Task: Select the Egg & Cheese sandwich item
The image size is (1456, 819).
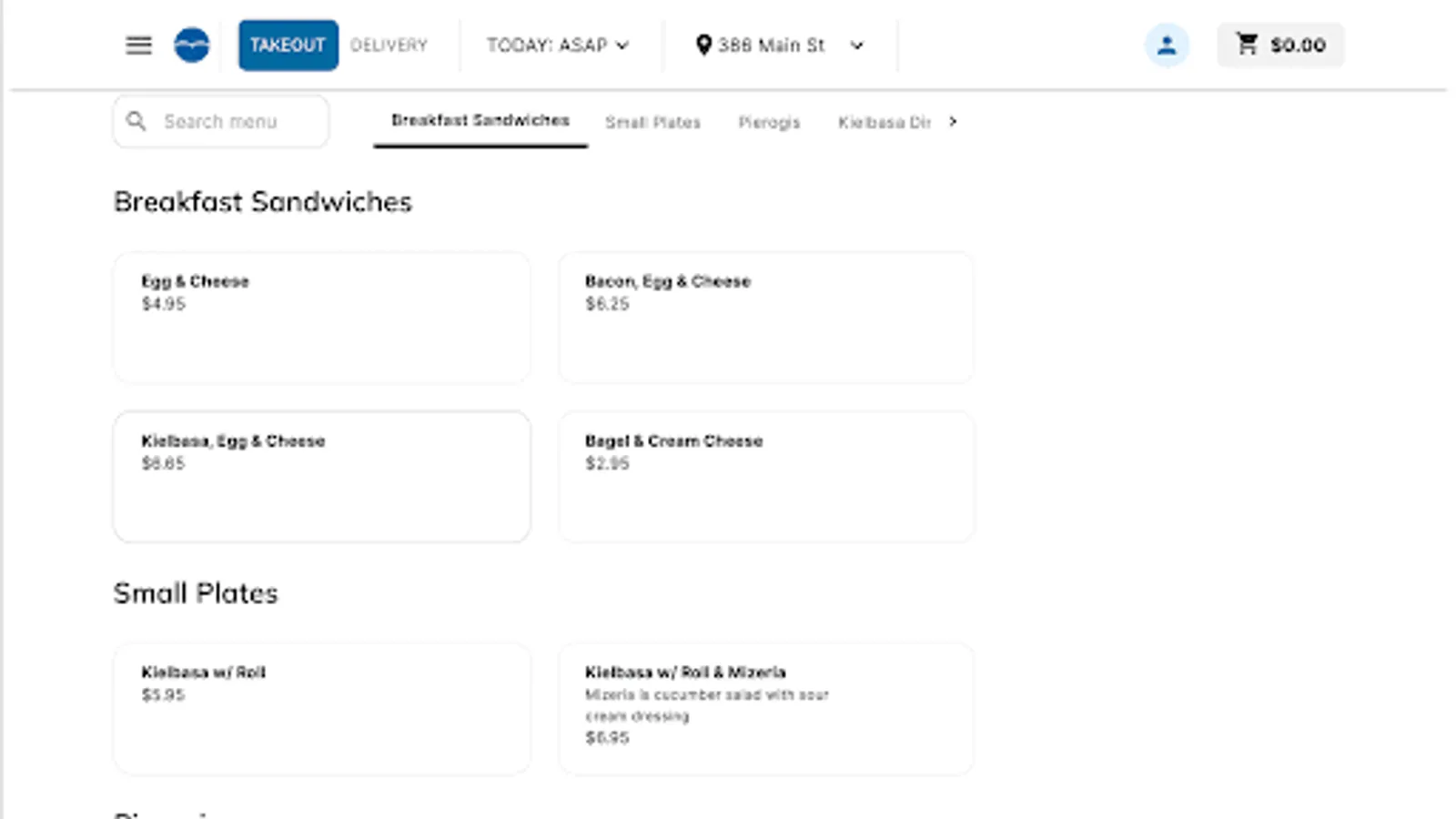Action: [321, 317]
